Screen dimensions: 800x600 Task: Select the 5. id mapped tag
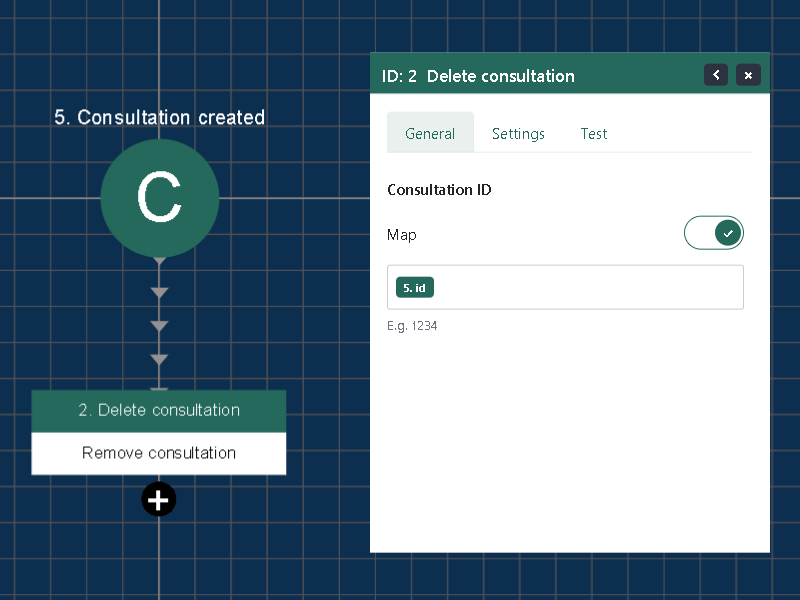click(x=415, y=287)
